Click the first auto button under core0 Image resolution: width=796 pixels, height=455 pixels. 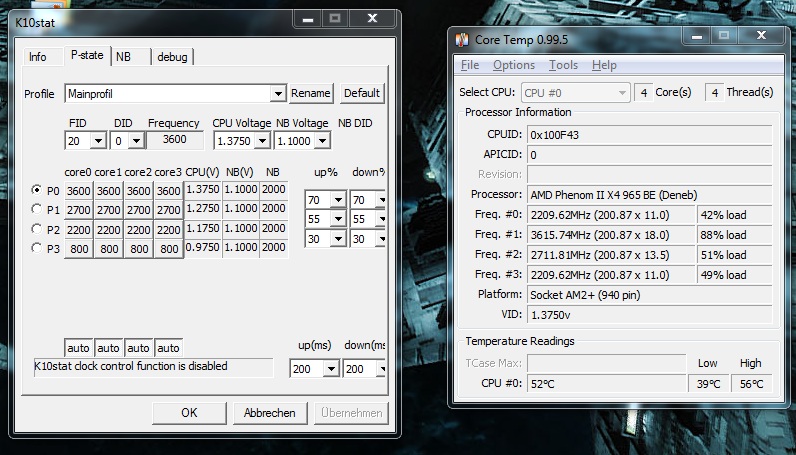pos(79,348)
